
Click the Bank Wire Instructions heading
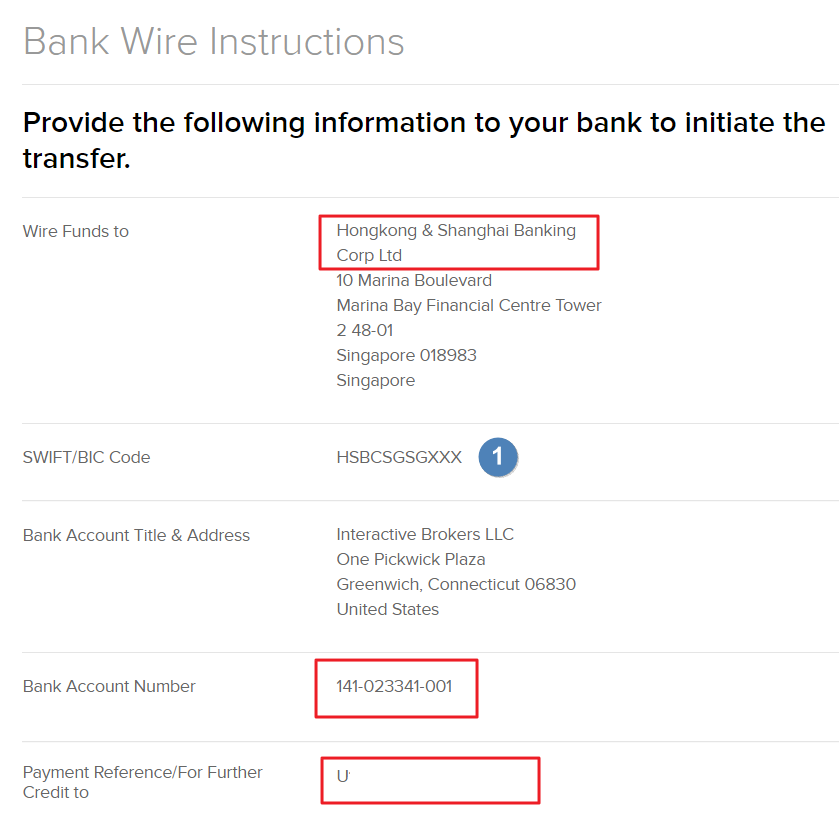pos(213,41)
